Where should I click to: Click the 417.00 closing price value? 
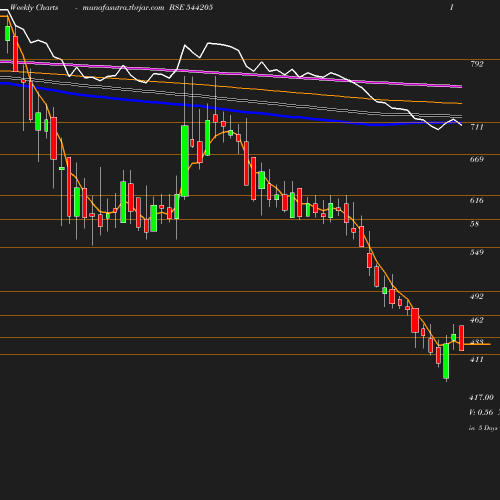coord(481,397)
